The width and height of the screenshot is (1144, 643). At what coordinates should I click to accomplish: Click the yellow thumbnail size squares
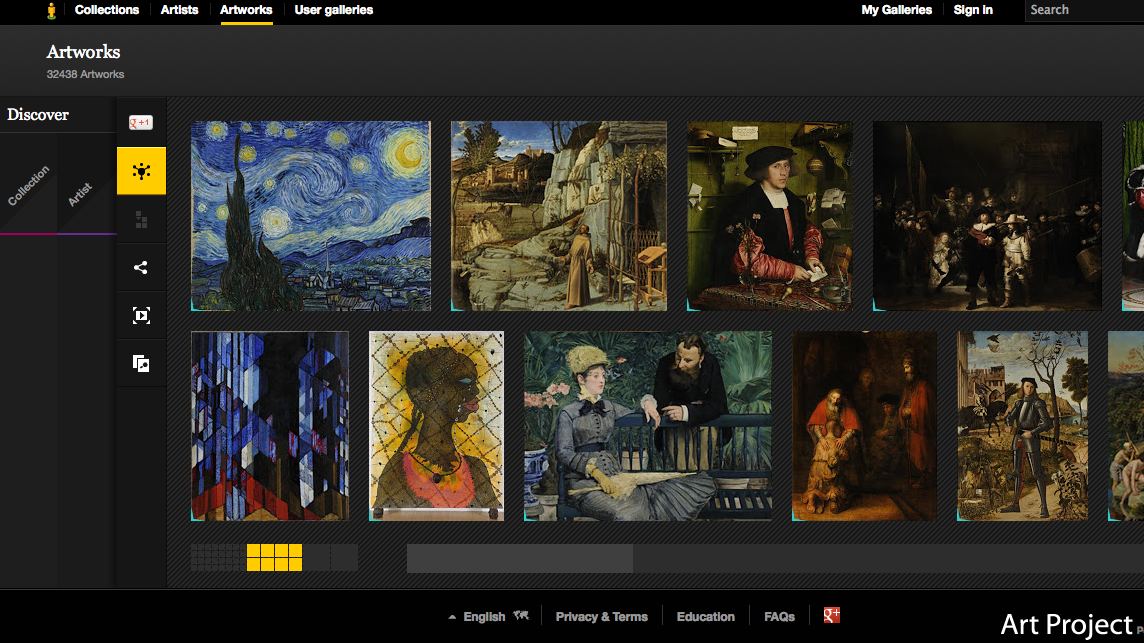coord(274,558)
